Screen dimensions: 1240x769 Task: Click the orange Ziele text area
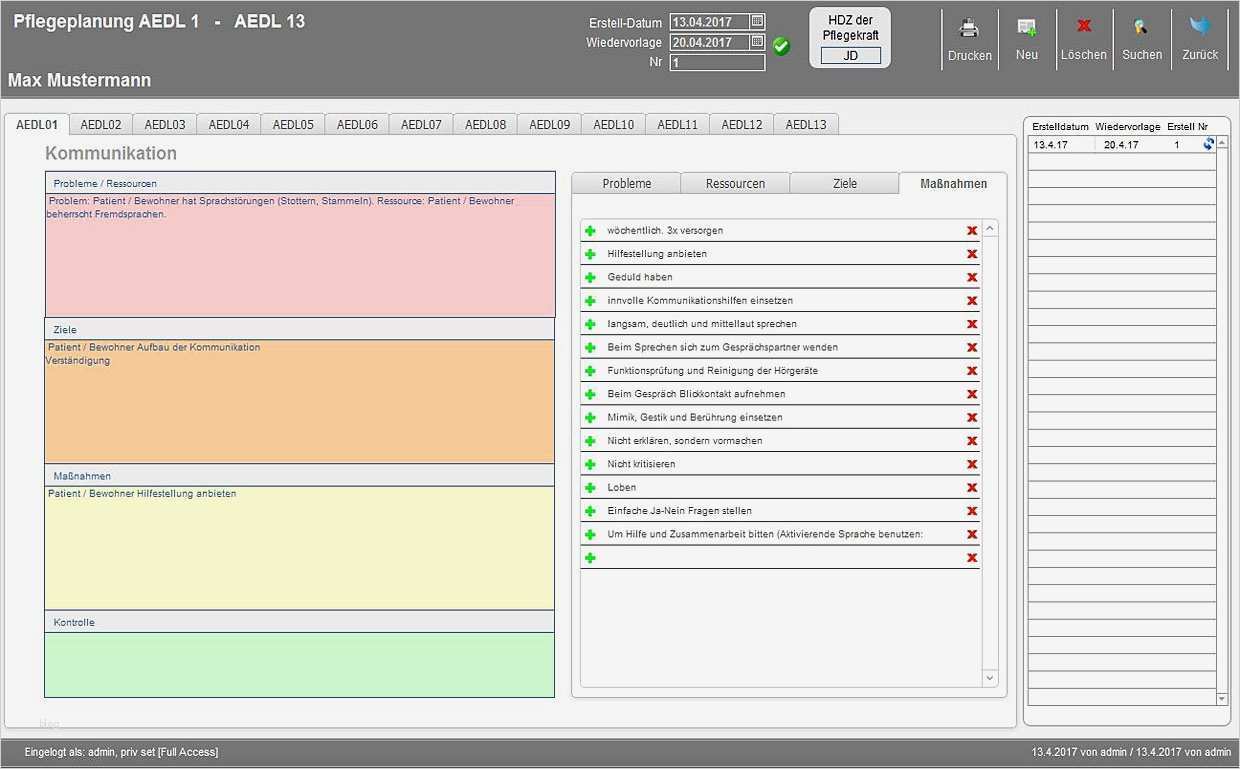[300, 401]
